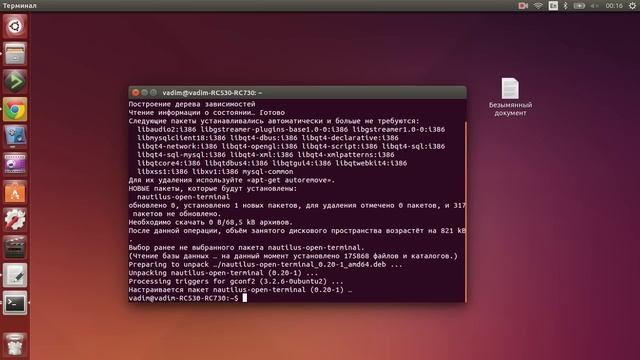Click the line mentioning 175868 файлов и каталогов
Screen dimensions: 640x360
click(293, 256)
